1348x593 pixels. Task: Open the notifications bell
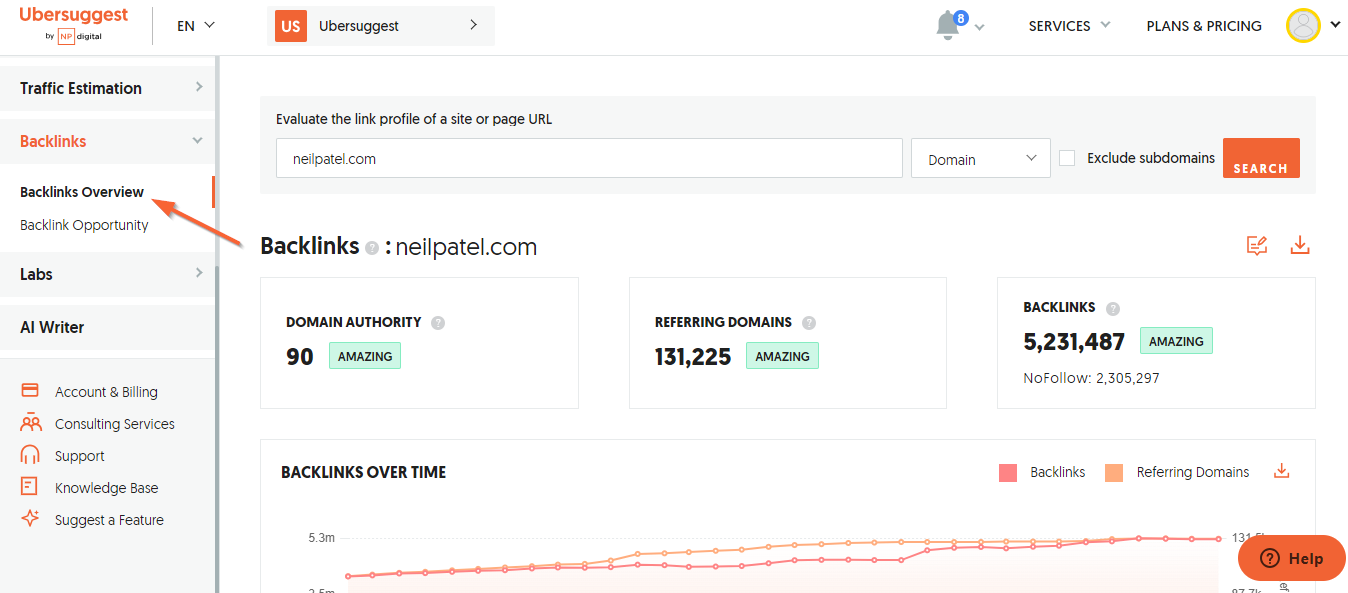click(948, 26)
